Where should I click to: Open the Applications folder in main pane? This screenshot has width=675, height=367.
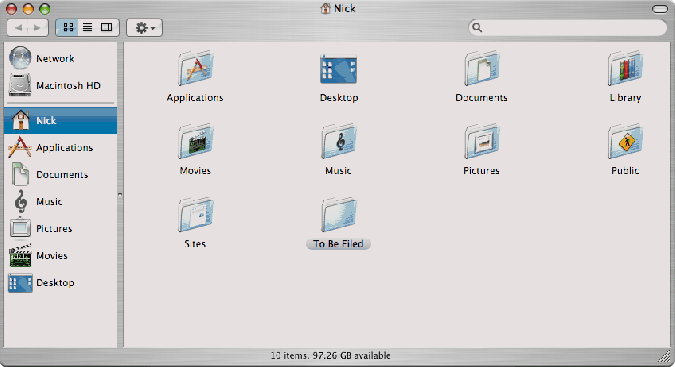click(196, 68)
